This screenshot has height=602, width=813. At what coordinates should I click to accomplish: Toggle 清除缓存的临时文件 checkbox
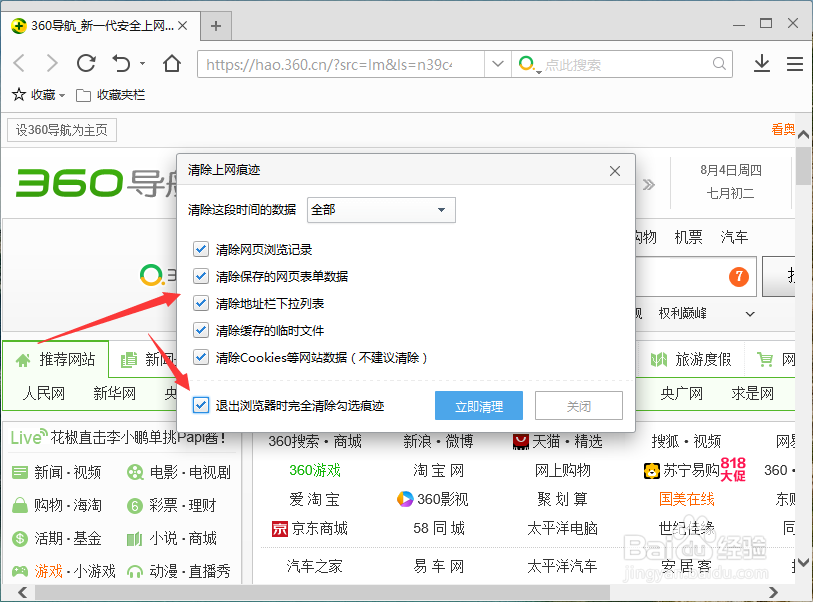201,330
